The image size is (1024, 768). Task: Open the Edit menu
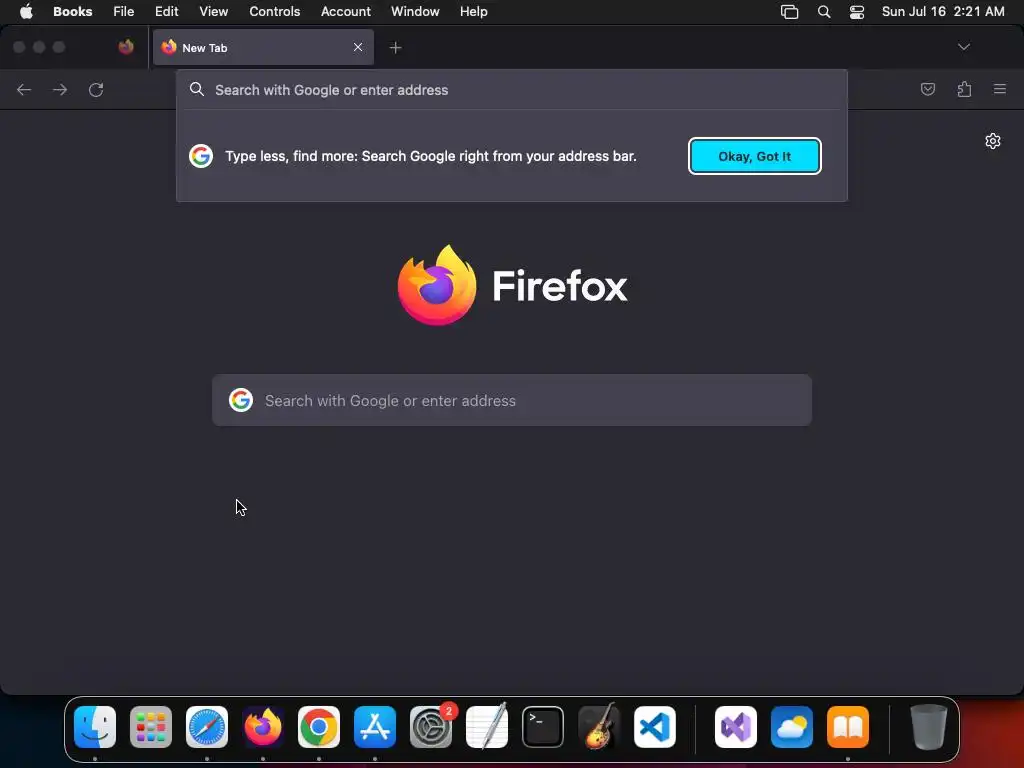[x=167, y=11]
